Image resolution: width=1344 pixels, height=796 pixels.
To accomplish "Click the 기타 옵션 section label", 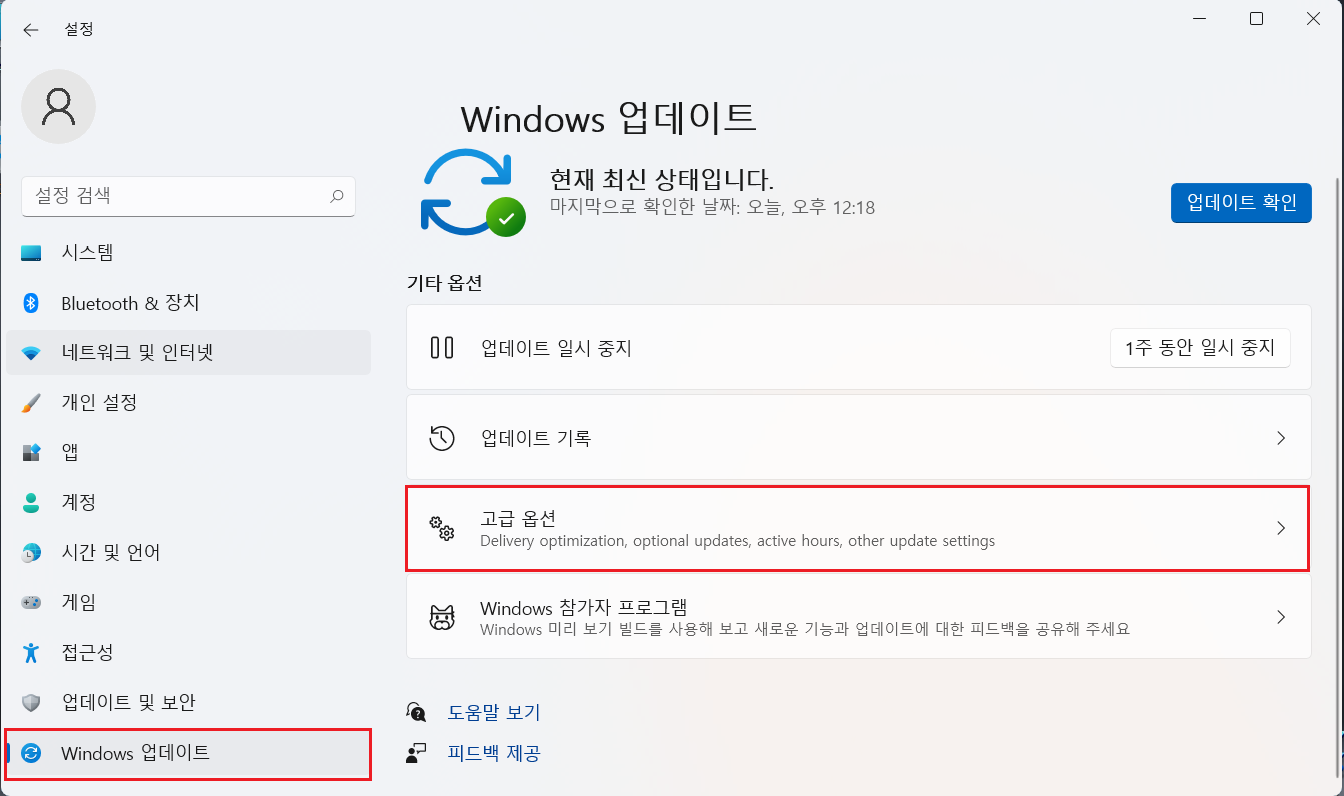I will point(445,283).
